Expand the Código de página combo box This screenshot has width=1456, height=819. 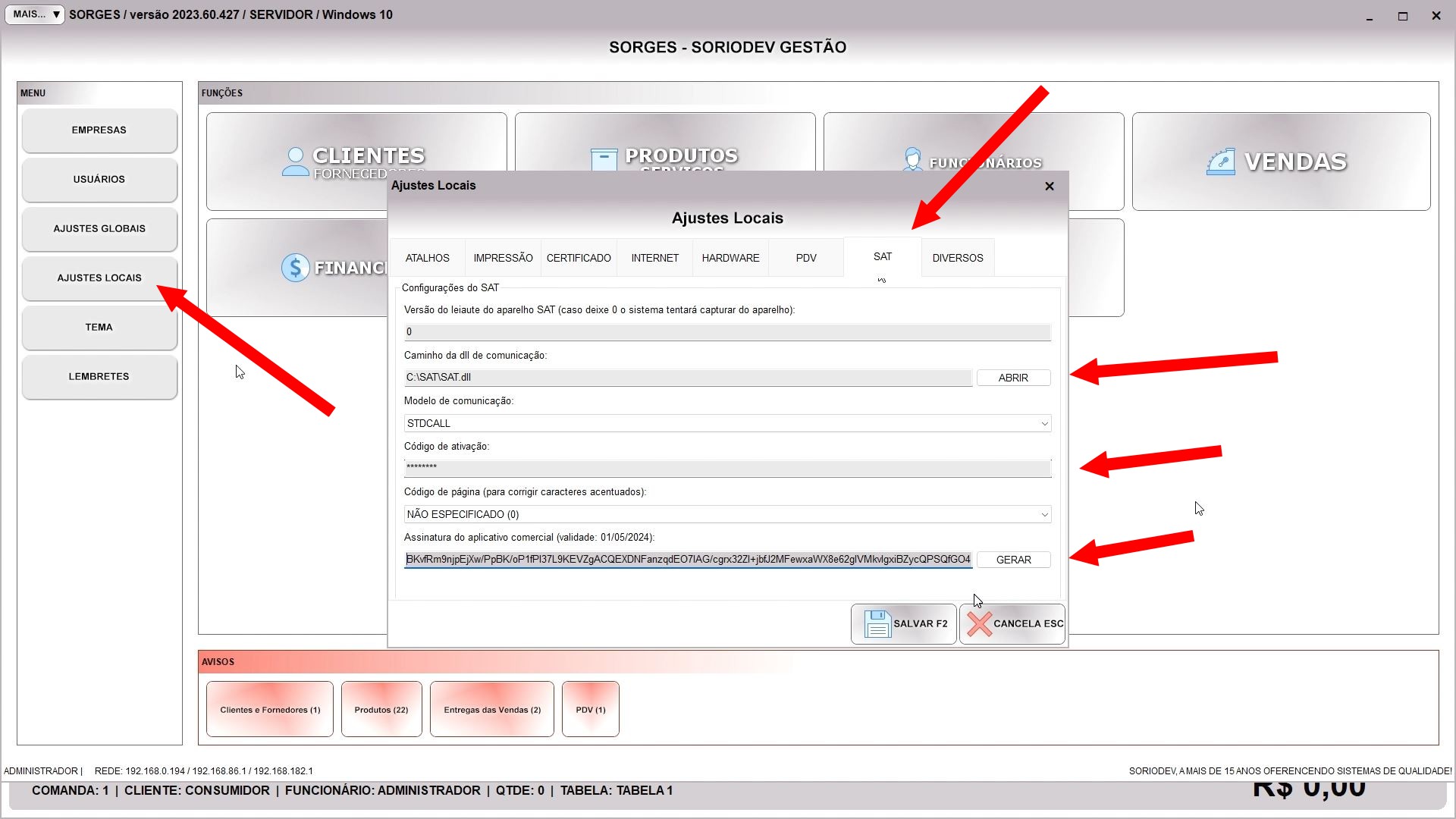click(x=1044, y=515)
